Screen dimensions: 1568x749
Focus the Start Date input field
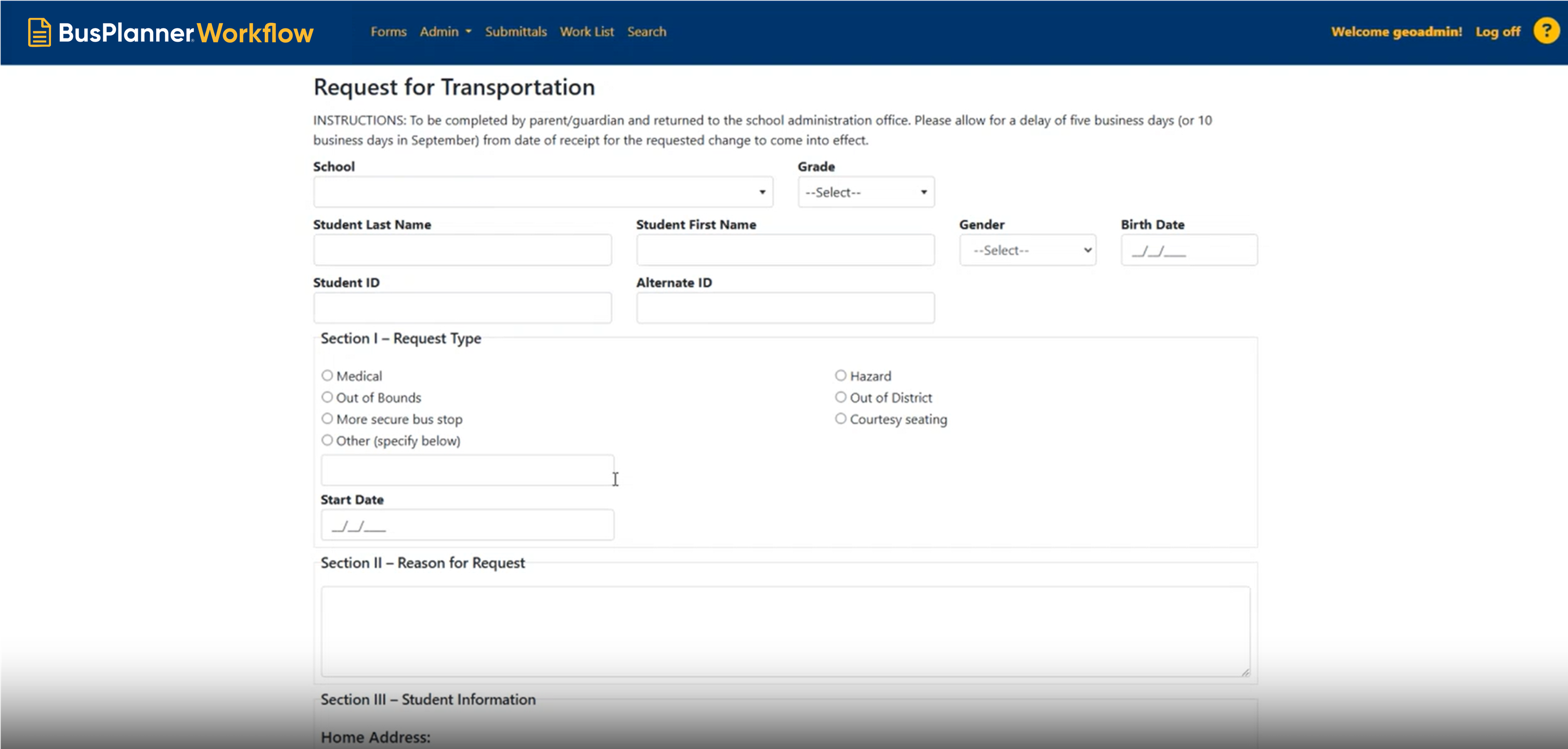tap(467, 525)
